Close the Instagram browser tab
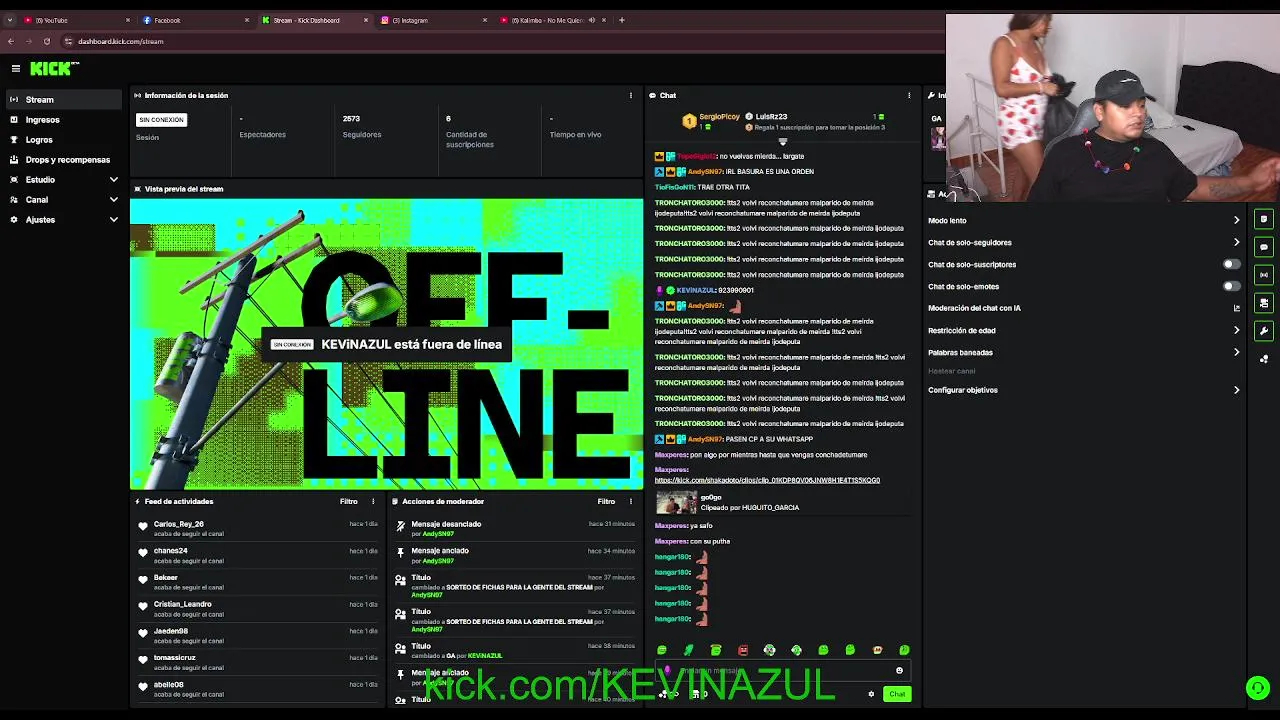Viewport: 1280px width, 720px height. (x=485, y=20)
